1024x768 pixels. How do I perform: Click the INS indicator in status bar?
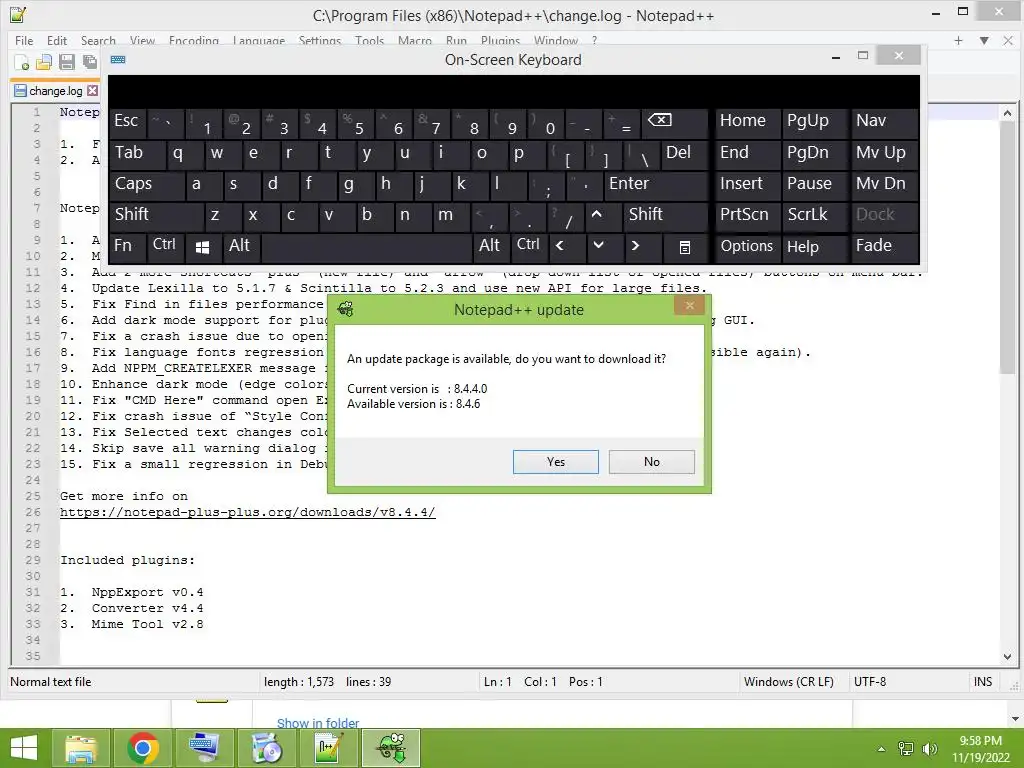(x=983, y=682)
